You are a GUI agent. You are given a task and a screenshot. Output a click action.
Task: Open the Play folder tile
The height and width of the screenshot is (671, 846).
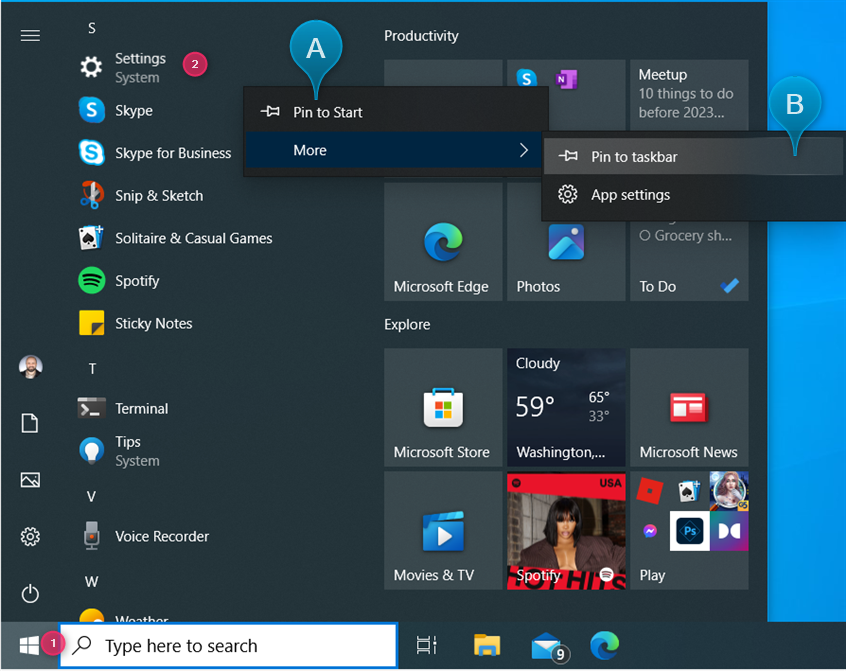689,530
